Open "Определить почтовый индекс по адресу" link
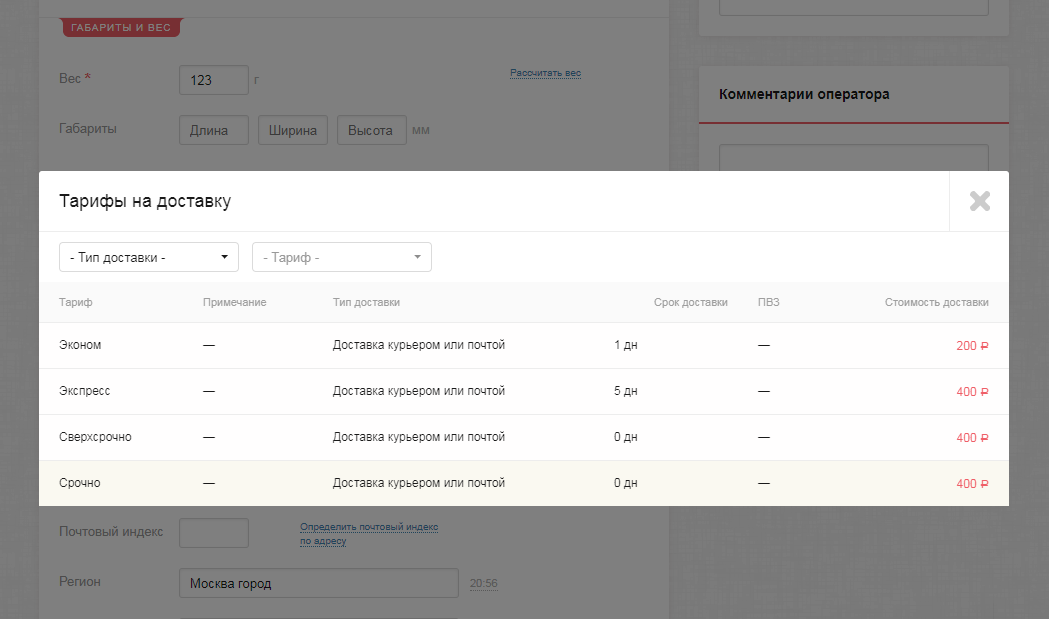The image size is (1049, 619). pos(369,533)
